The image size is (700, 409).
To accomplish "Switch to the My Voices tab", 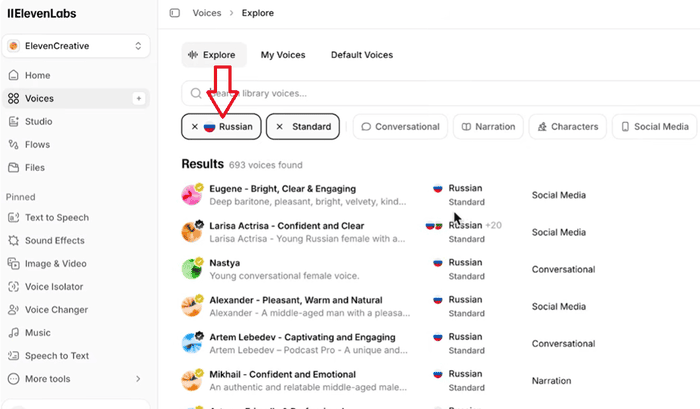I will (x=283, y=55).
